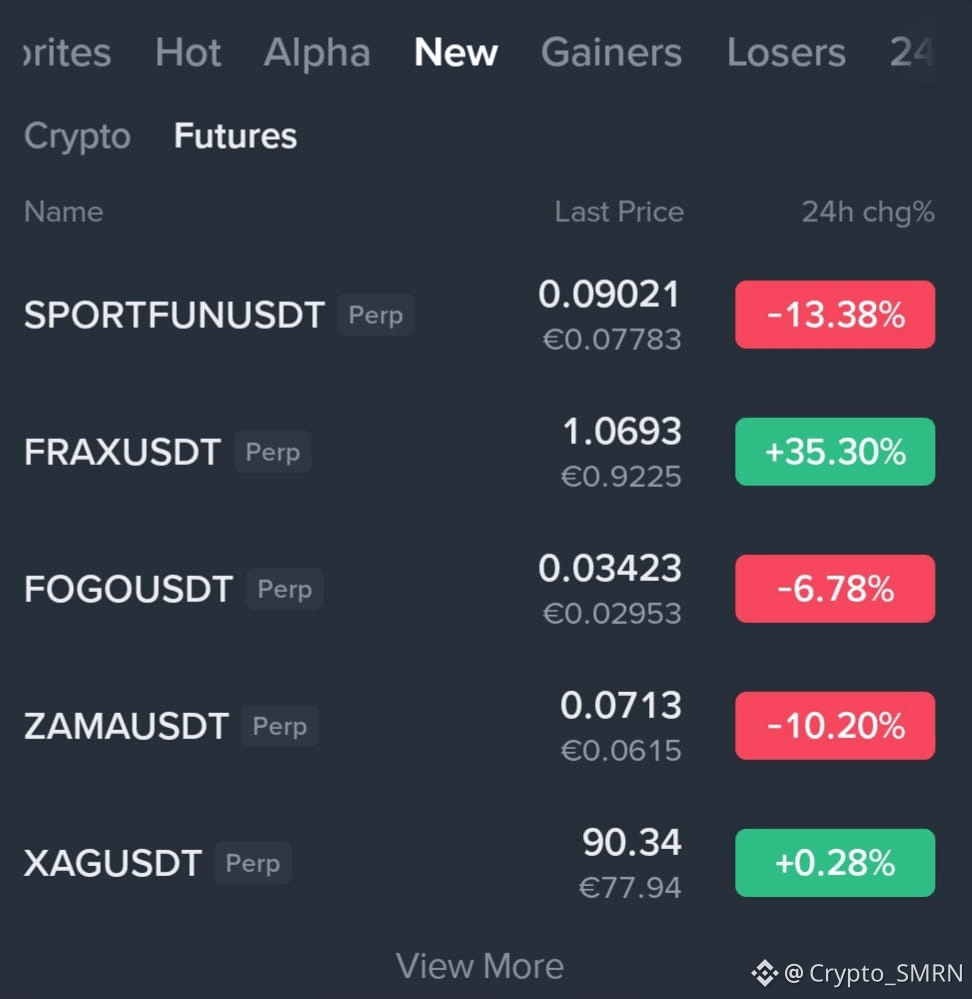Open the ZAMAUSDT perpetual row
This screenshot has height=999, width=972.
(479, 726)
